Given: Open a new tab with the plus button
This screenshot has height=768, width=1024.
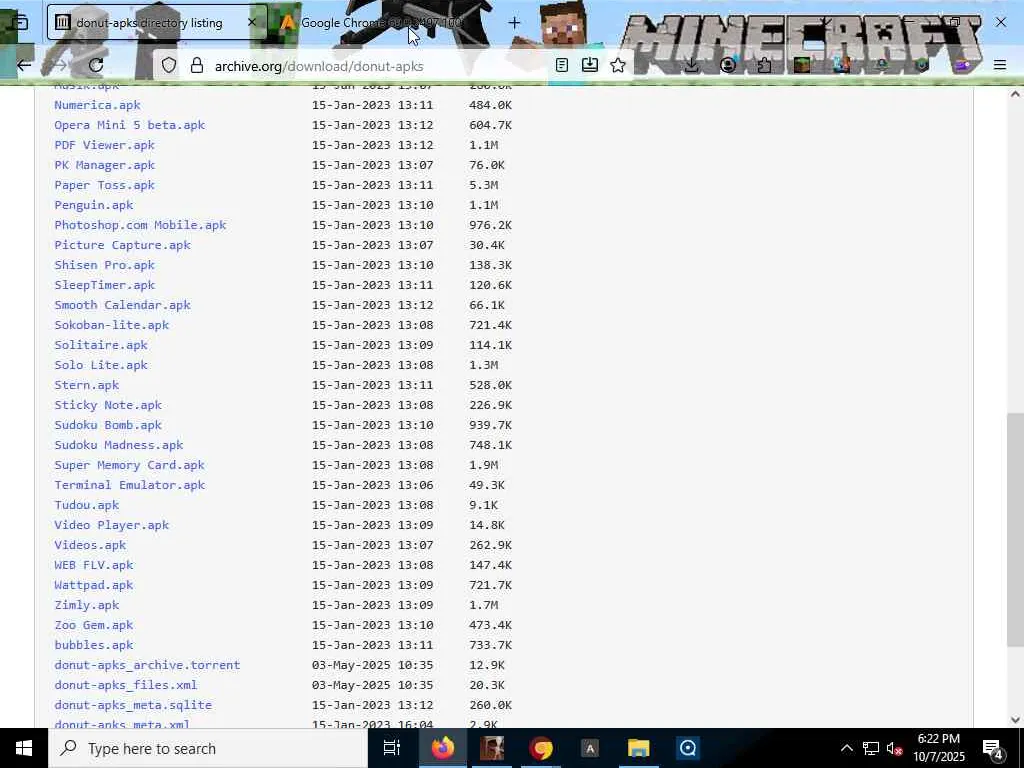Looking at the screenshot, I should click(514, 23).
